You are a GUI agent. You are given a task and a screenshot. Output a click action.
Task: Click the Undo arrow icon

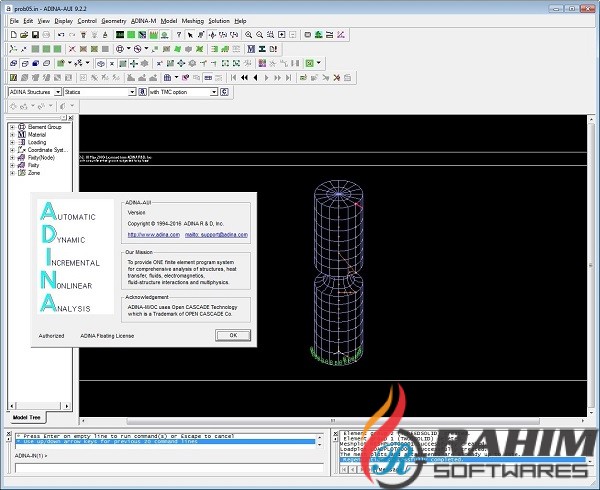pyautogui.click(x=62, y=34)
